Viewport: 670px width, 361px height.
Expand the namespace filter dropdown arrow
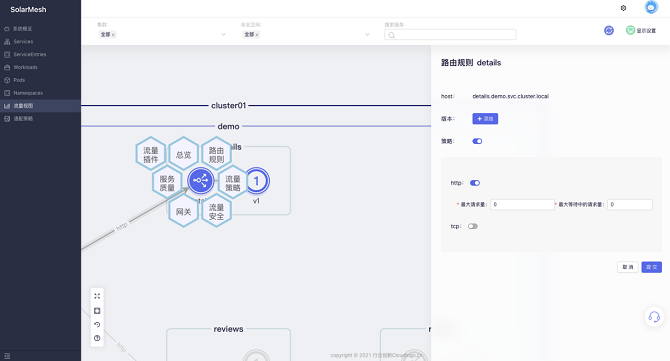coord(367,35)
